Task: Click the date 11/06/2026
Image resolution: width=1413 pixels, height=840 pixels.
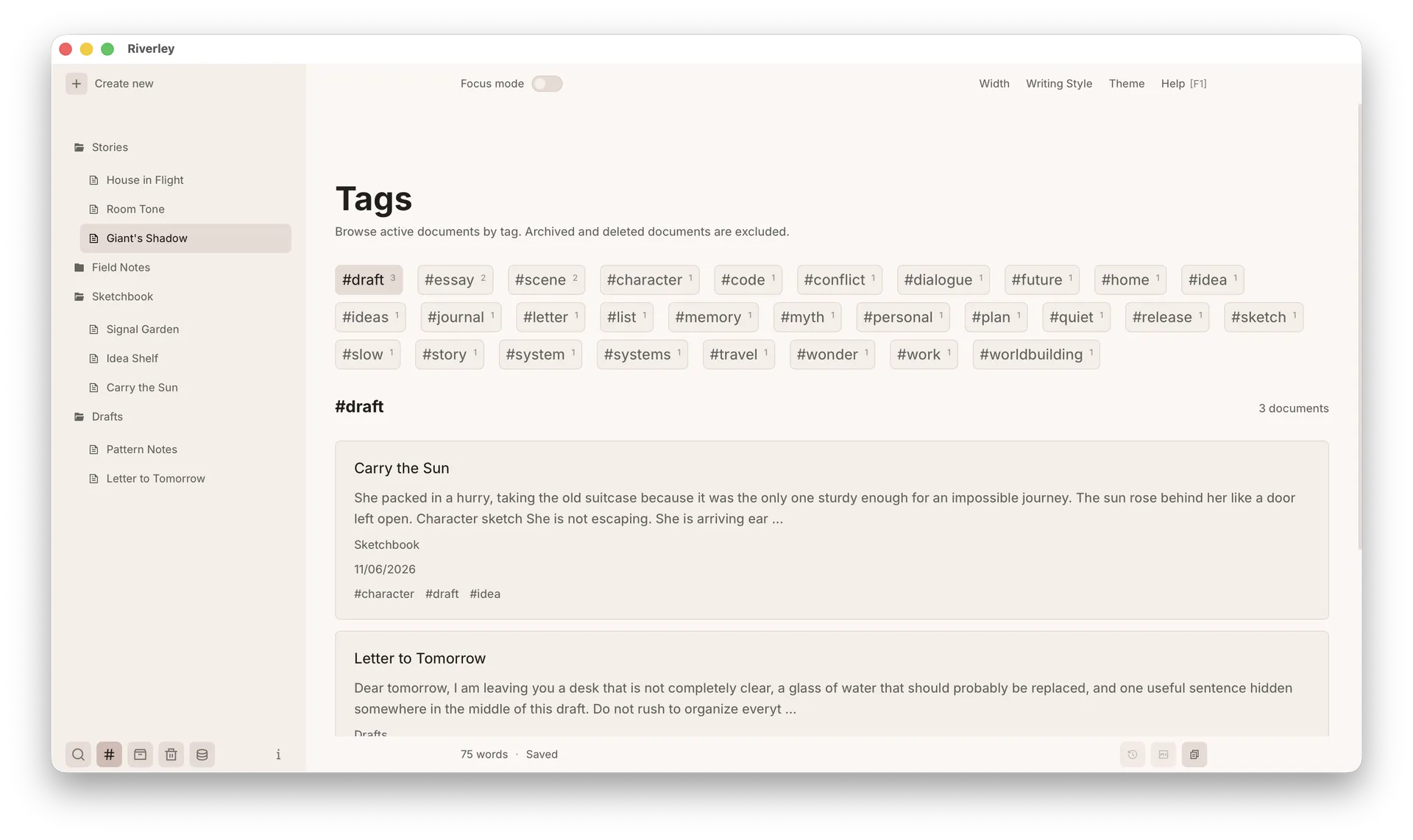Action: click(385, 570)
